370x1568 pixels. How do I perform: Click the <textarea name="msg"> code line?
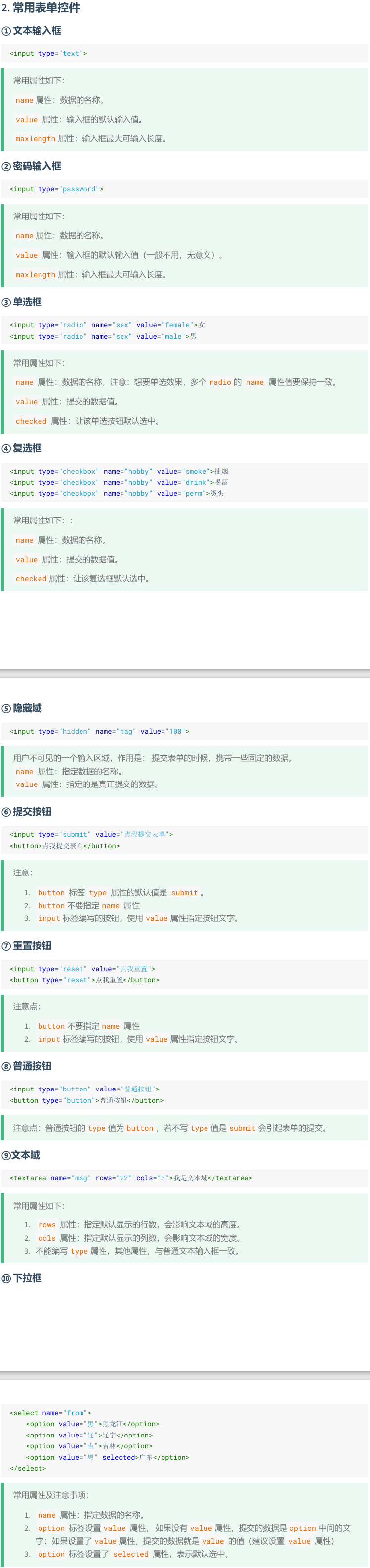(131, 1178)
